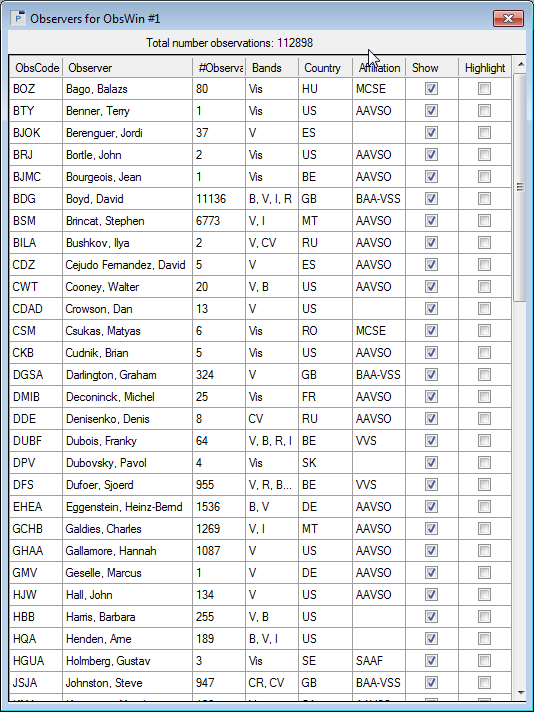Close the Observers for ObsWin #1 window

[508, 19]
